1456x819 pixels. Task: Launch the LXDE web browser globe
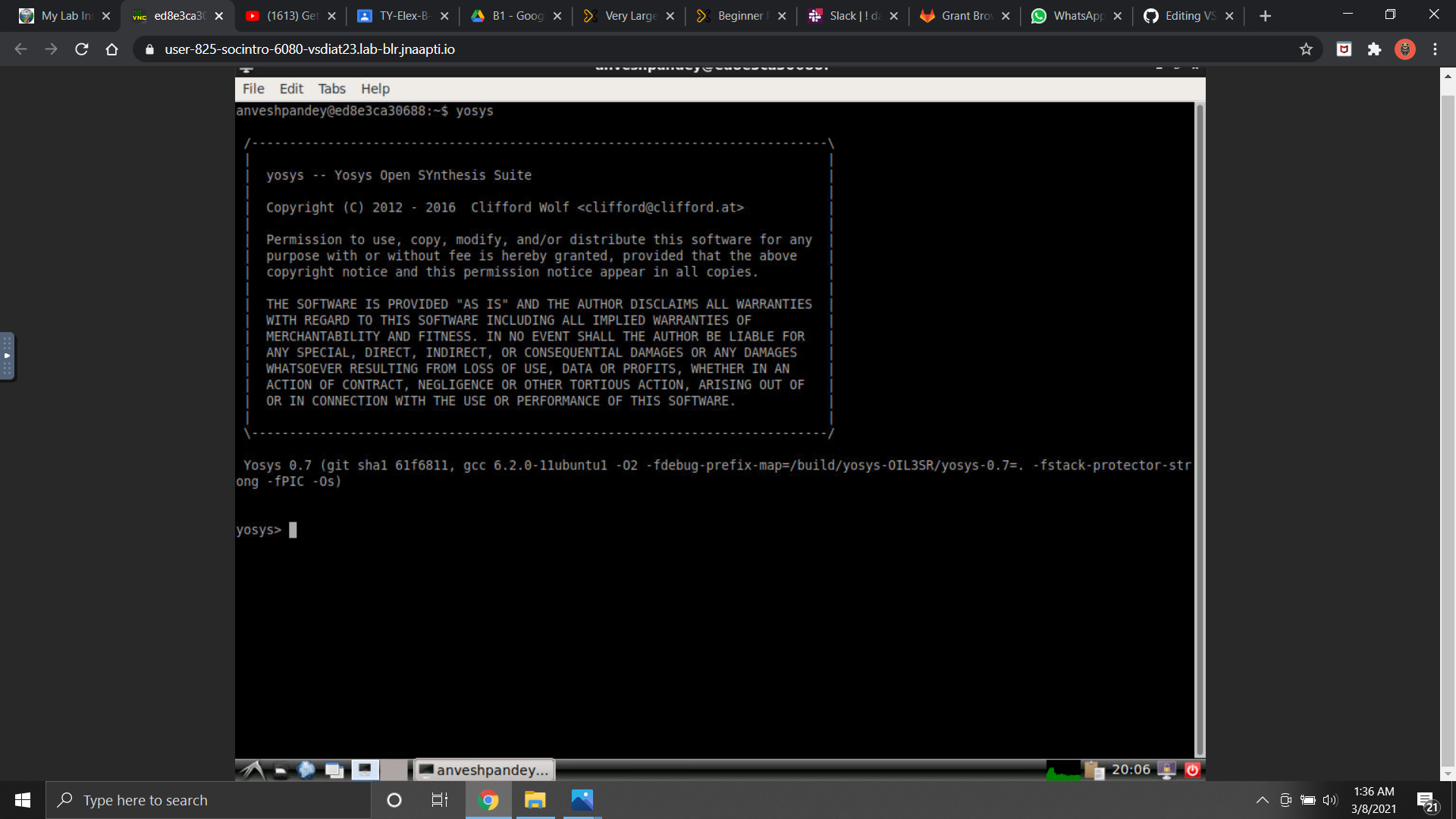pyautogui.click(x=306, y=770)
